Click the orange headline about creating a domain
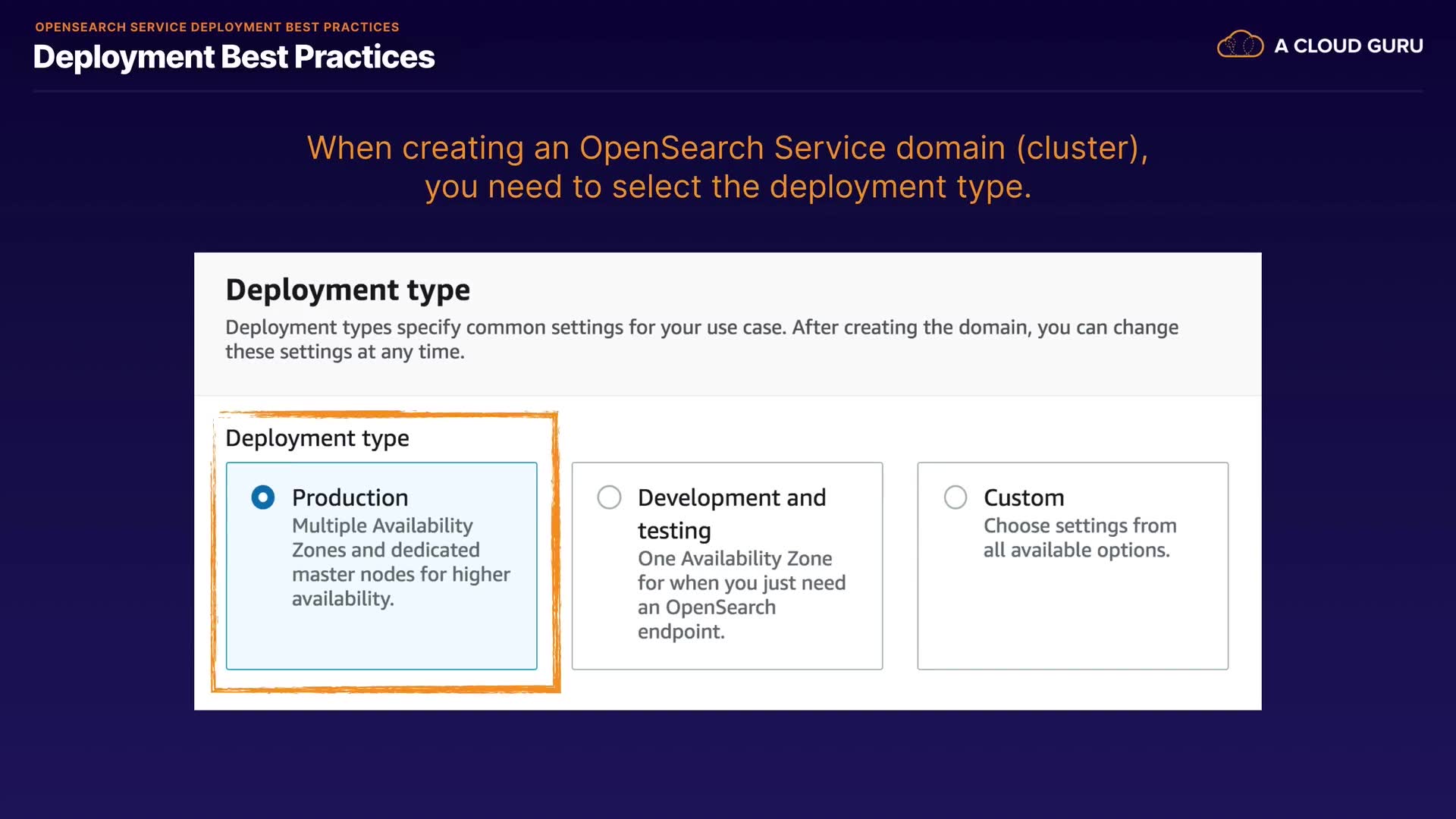This screenshot has width=1456, height=819. 727,148
